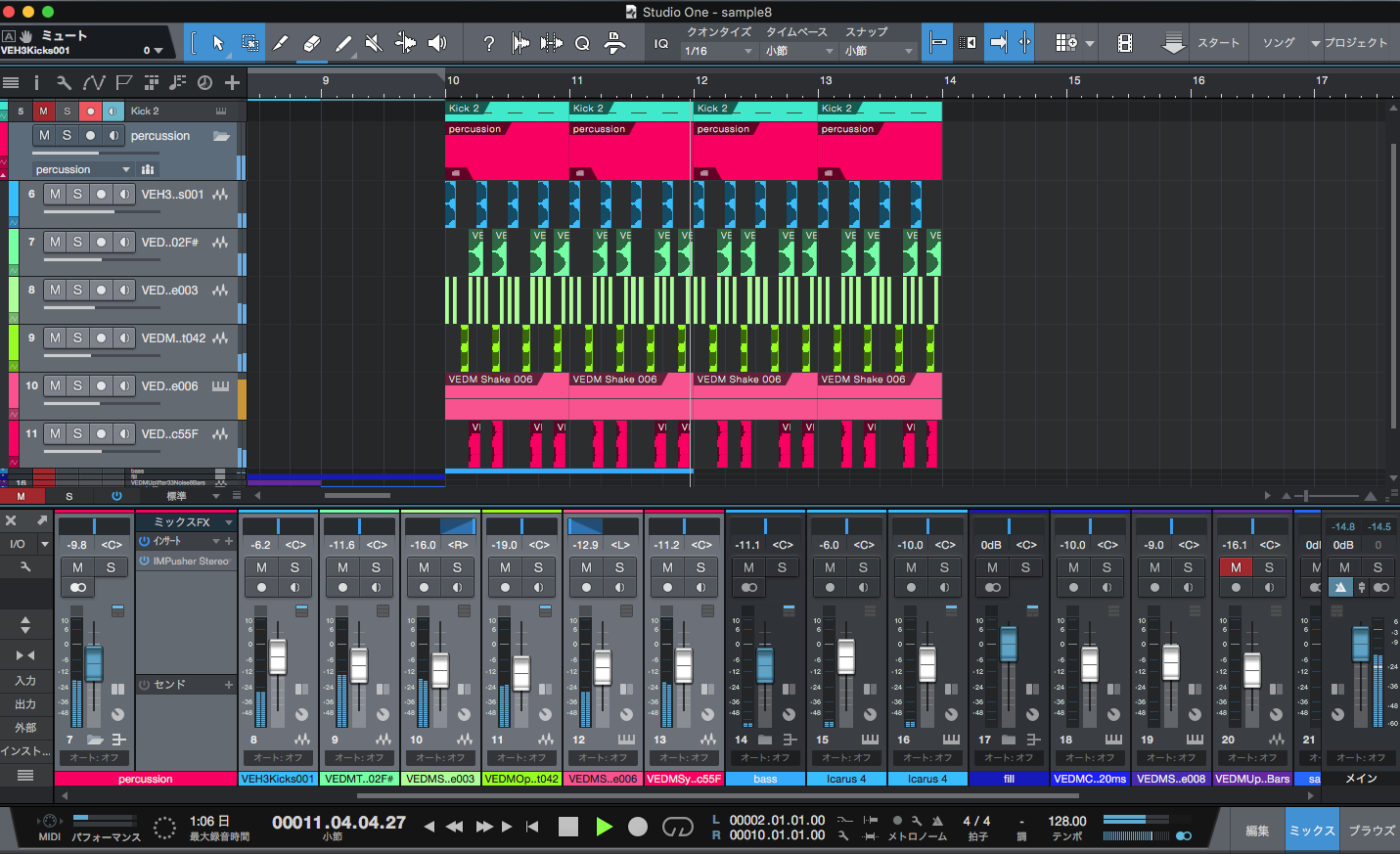
Task: Expand the ミックスFX dropdown
Action: pos(229,522)
